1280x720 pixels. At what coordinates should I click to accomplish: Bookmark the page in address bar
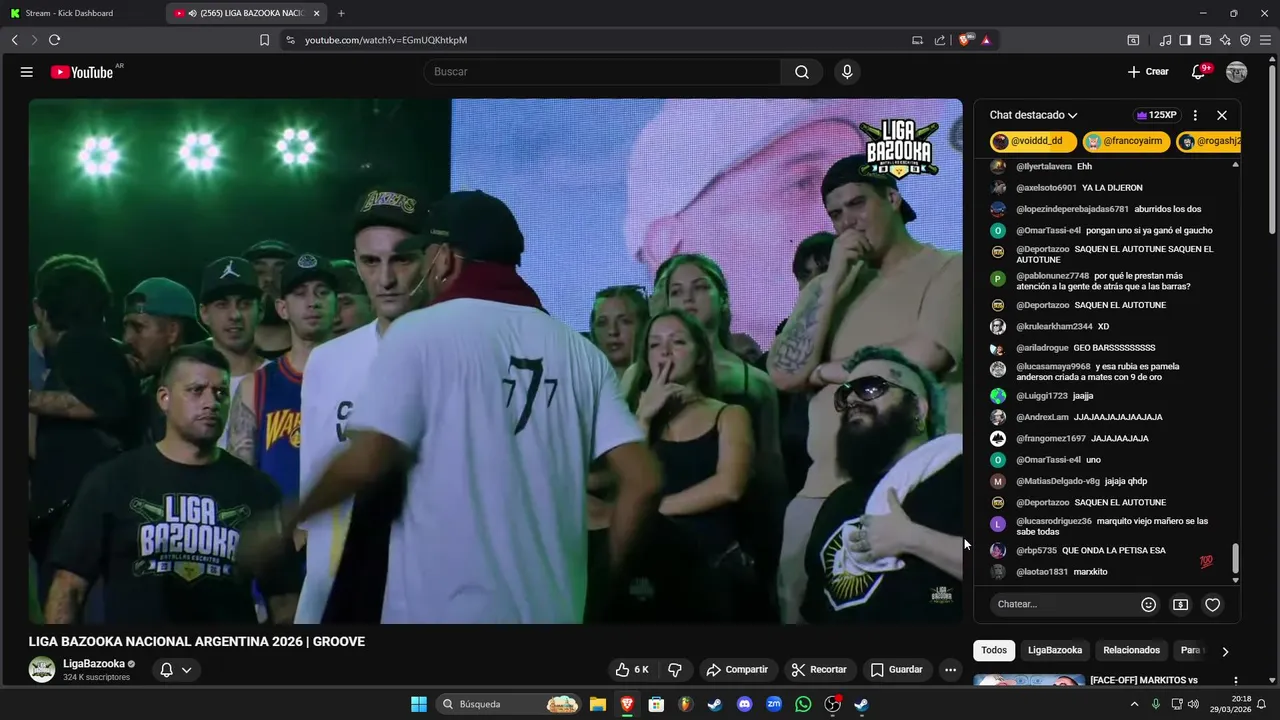(x=264, y=40)
